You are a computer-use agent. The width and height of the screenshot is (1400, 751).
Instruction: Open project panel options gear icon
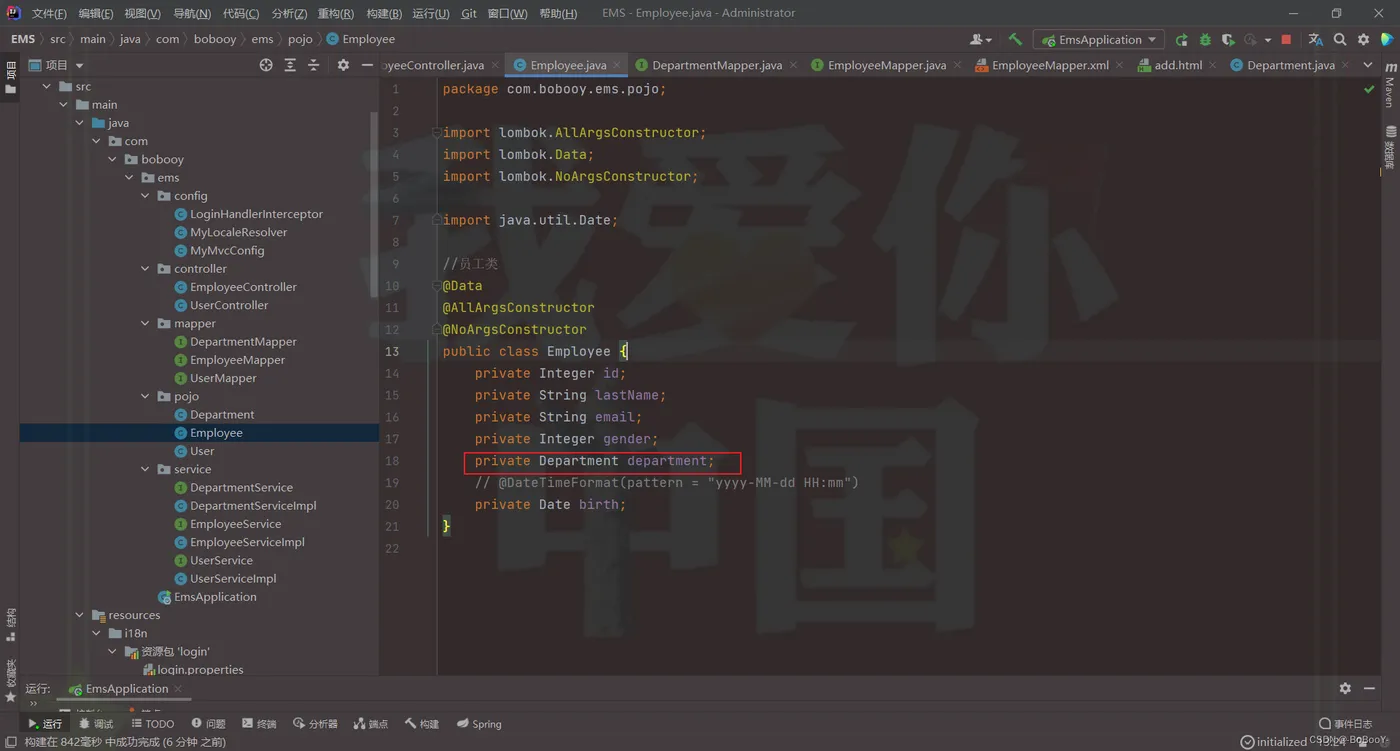tap(343, 65)
